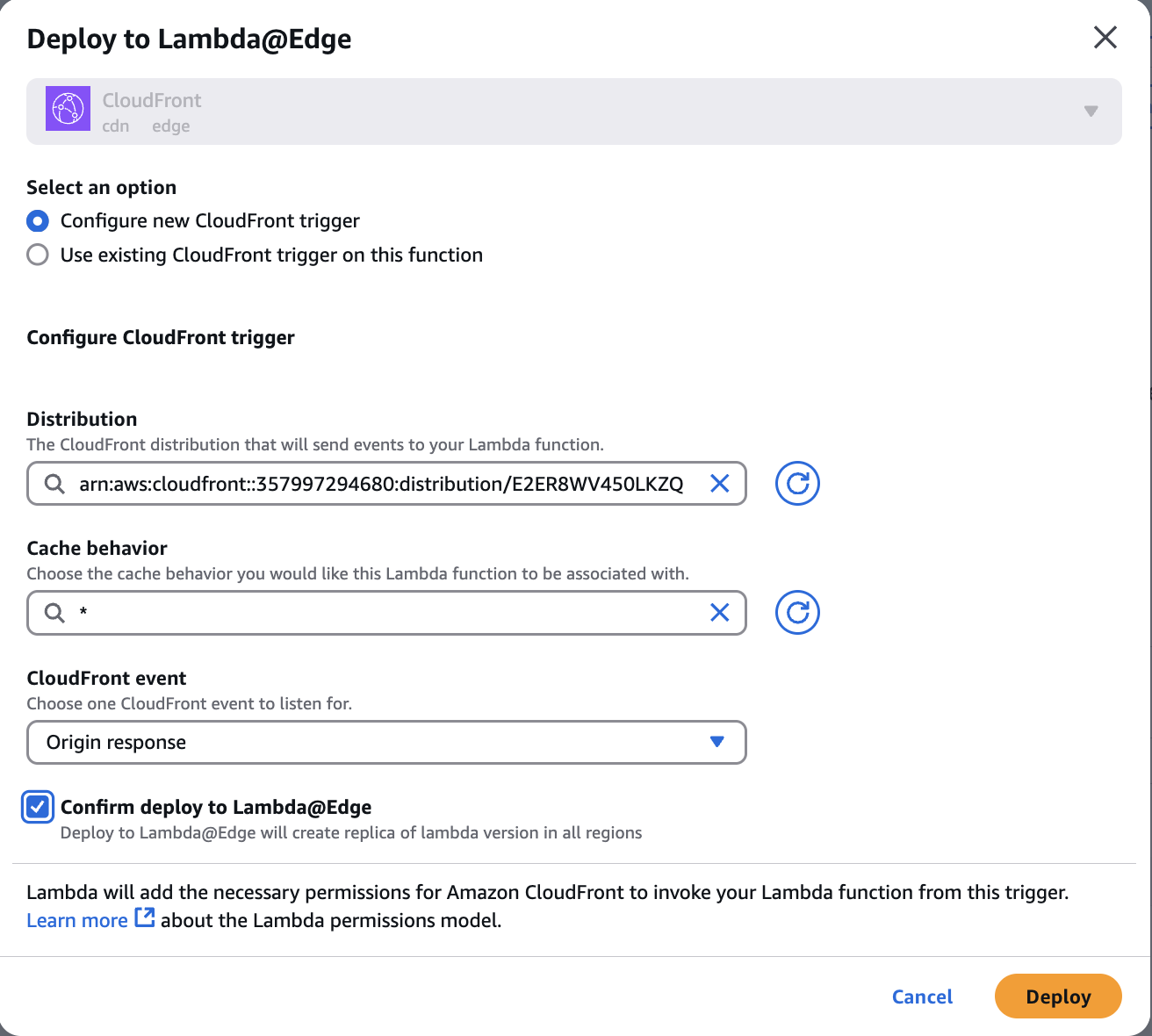Select Configure new CloudFront trigger option
The height and width of the screenshot is (1036, 1152).
(38, 220)
